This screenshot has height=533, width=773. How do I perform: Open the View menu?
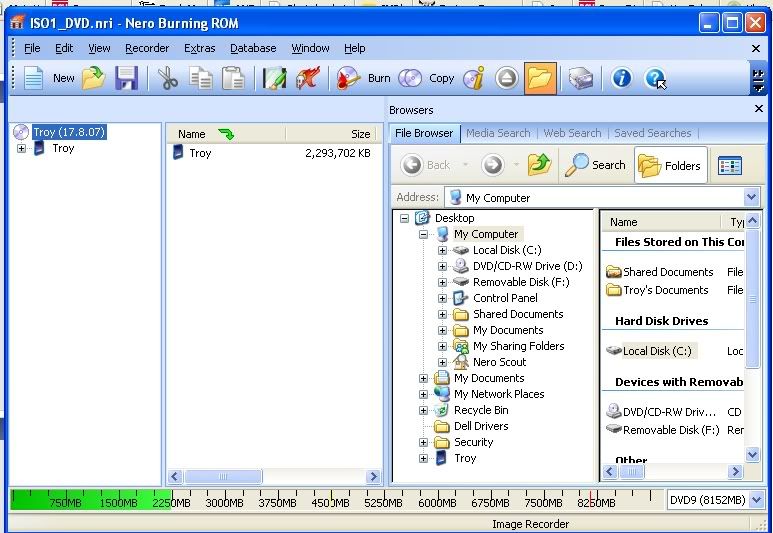click(99, 48)
